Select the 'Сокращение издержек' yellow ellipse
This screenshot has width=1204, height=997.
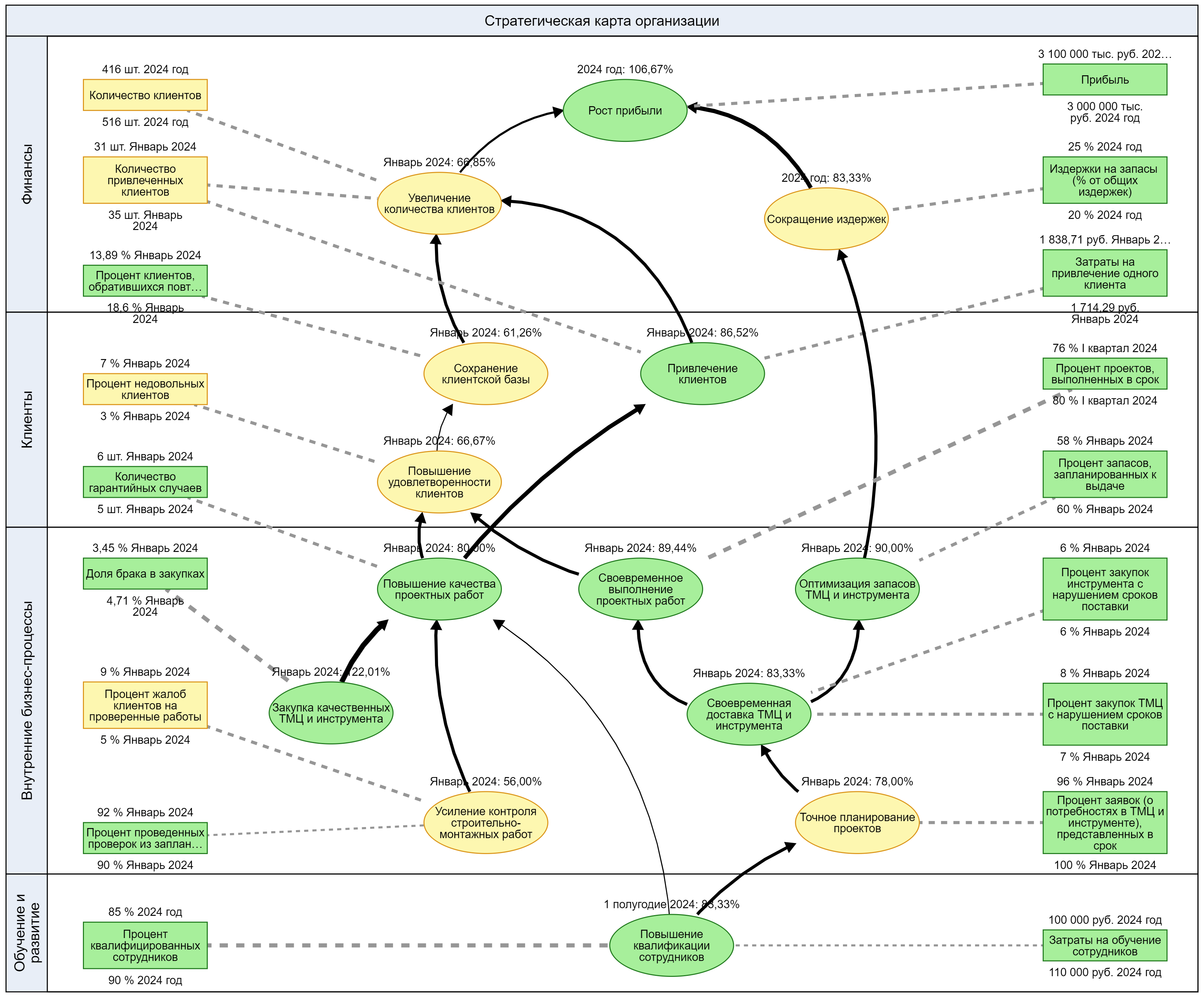(826, 219)
